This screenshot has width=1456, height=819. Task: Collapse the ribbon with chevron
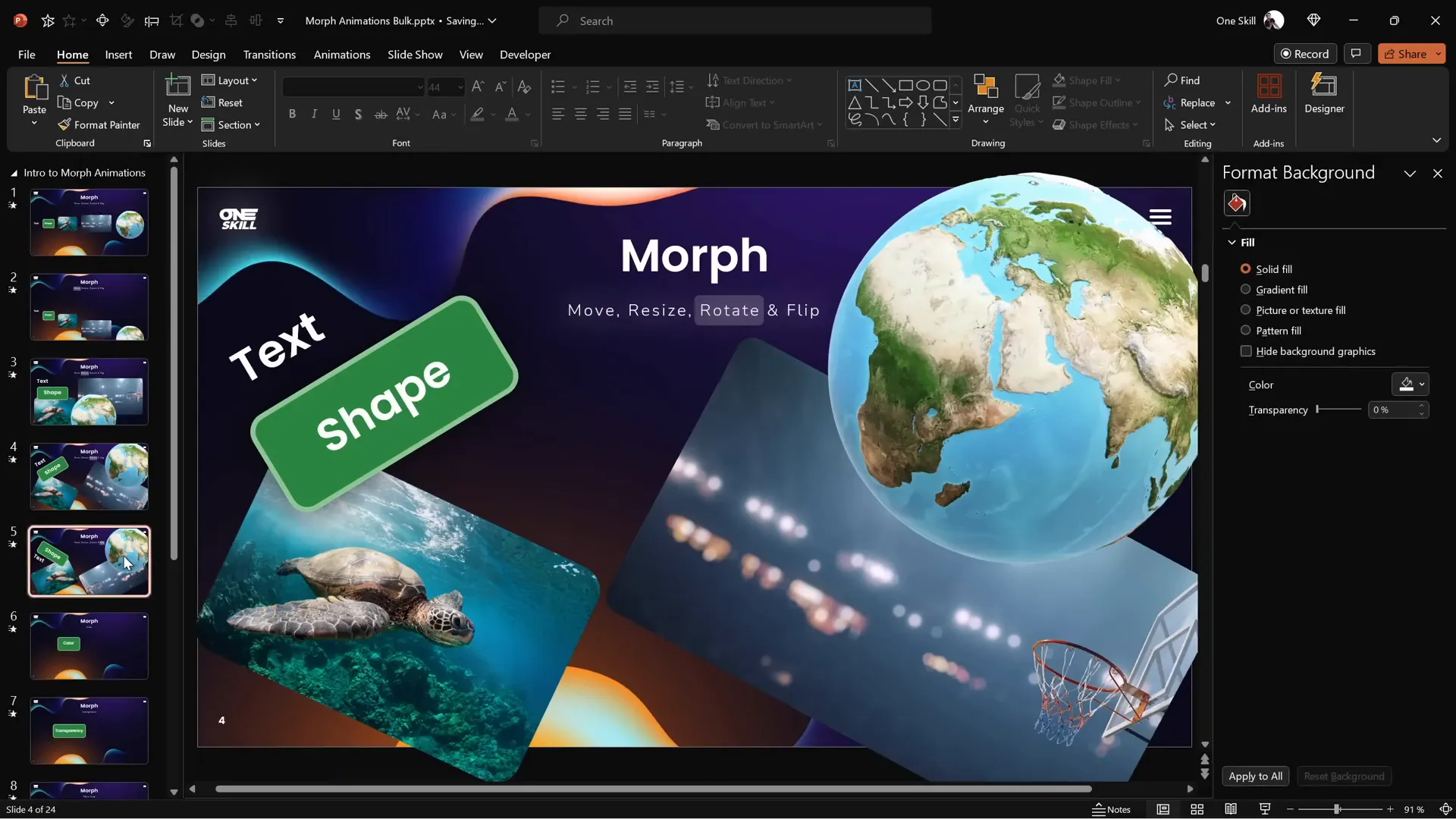click(1436, 140)
